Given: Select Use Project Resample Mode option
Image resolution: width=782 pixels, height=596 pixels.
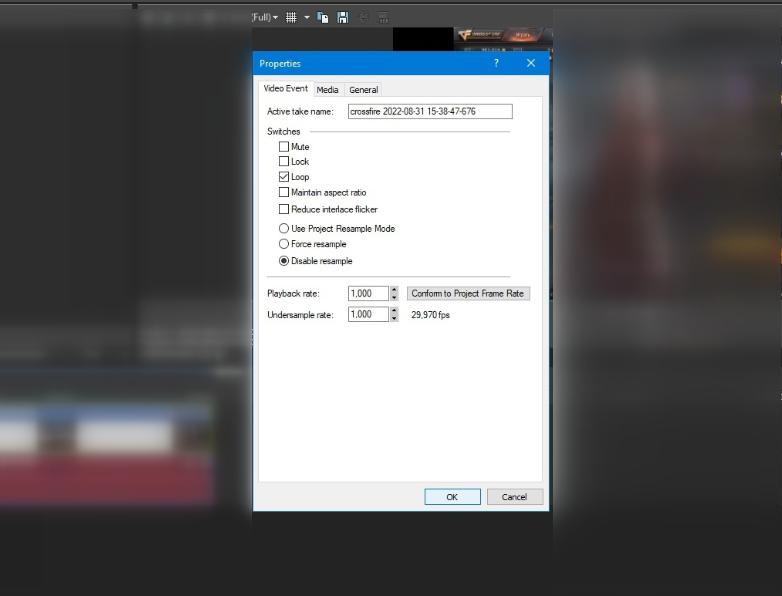Looking at the screenshot, I should [x=284, y=228].
